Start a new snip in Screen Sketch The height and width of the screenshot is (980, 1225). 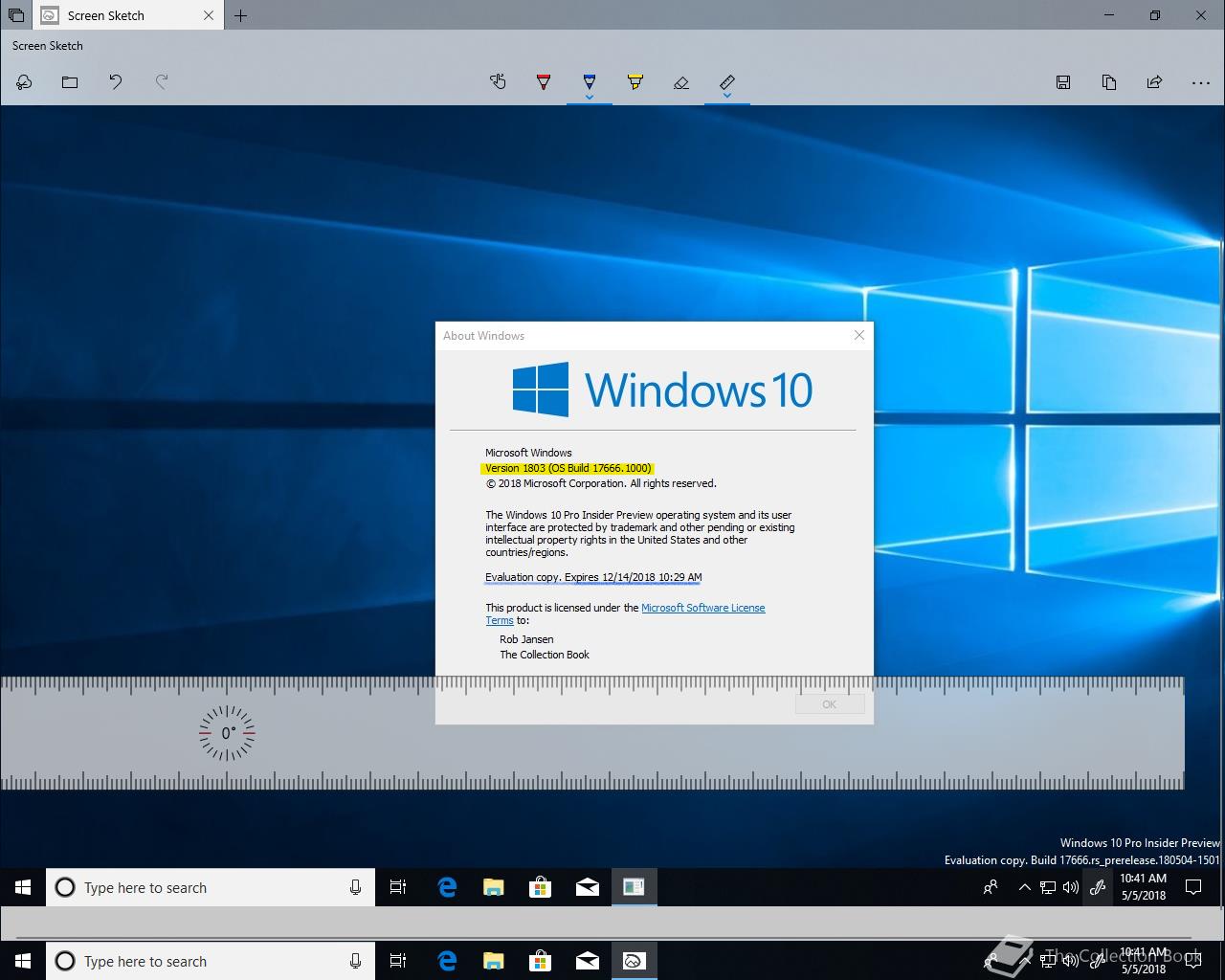24,82
